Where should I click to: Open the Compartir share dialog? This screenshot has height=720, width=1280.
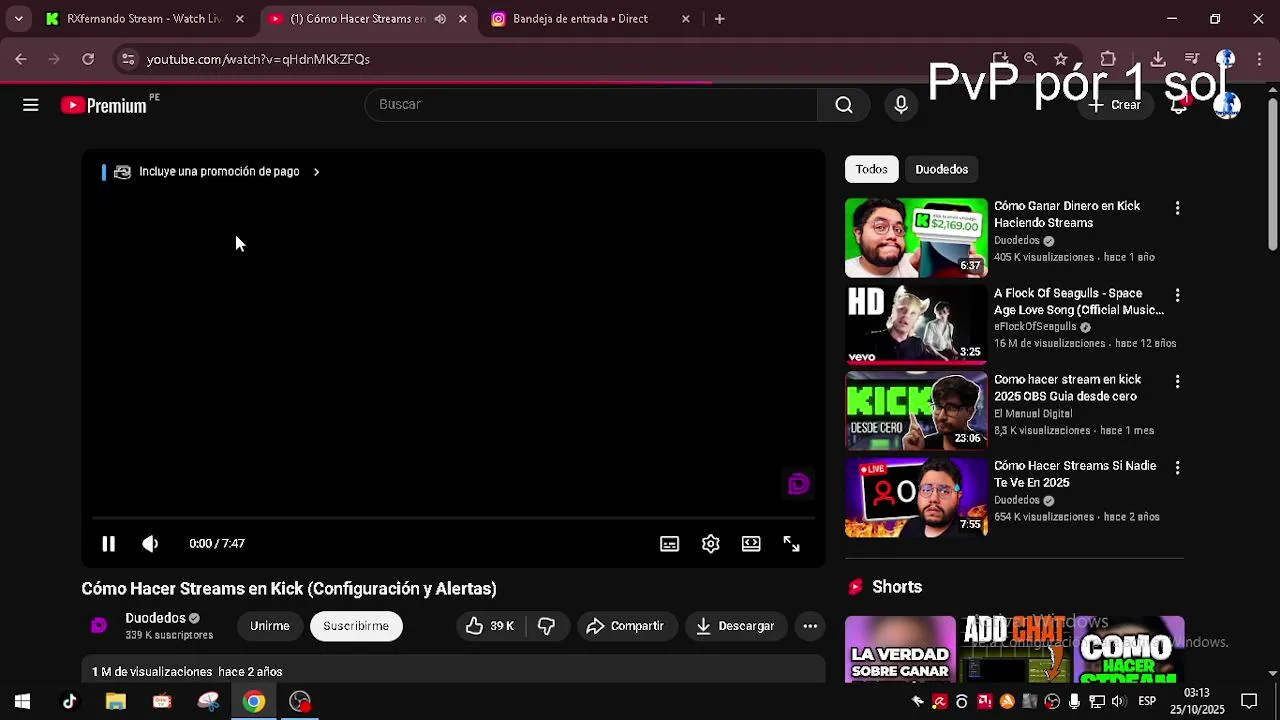click(x=626, y=626)
